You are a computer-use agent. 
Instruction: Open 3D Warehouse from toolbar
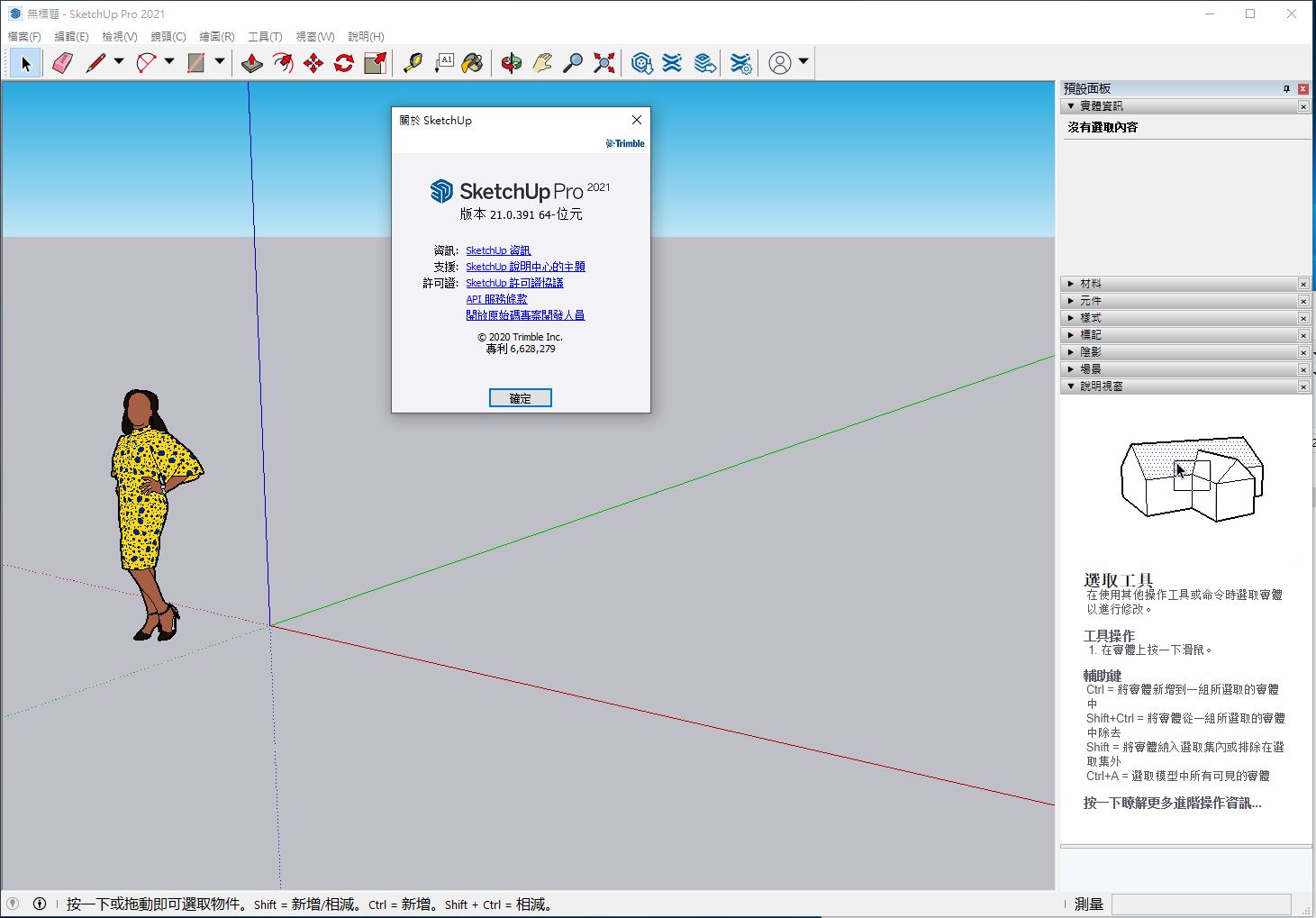point(641,63)
